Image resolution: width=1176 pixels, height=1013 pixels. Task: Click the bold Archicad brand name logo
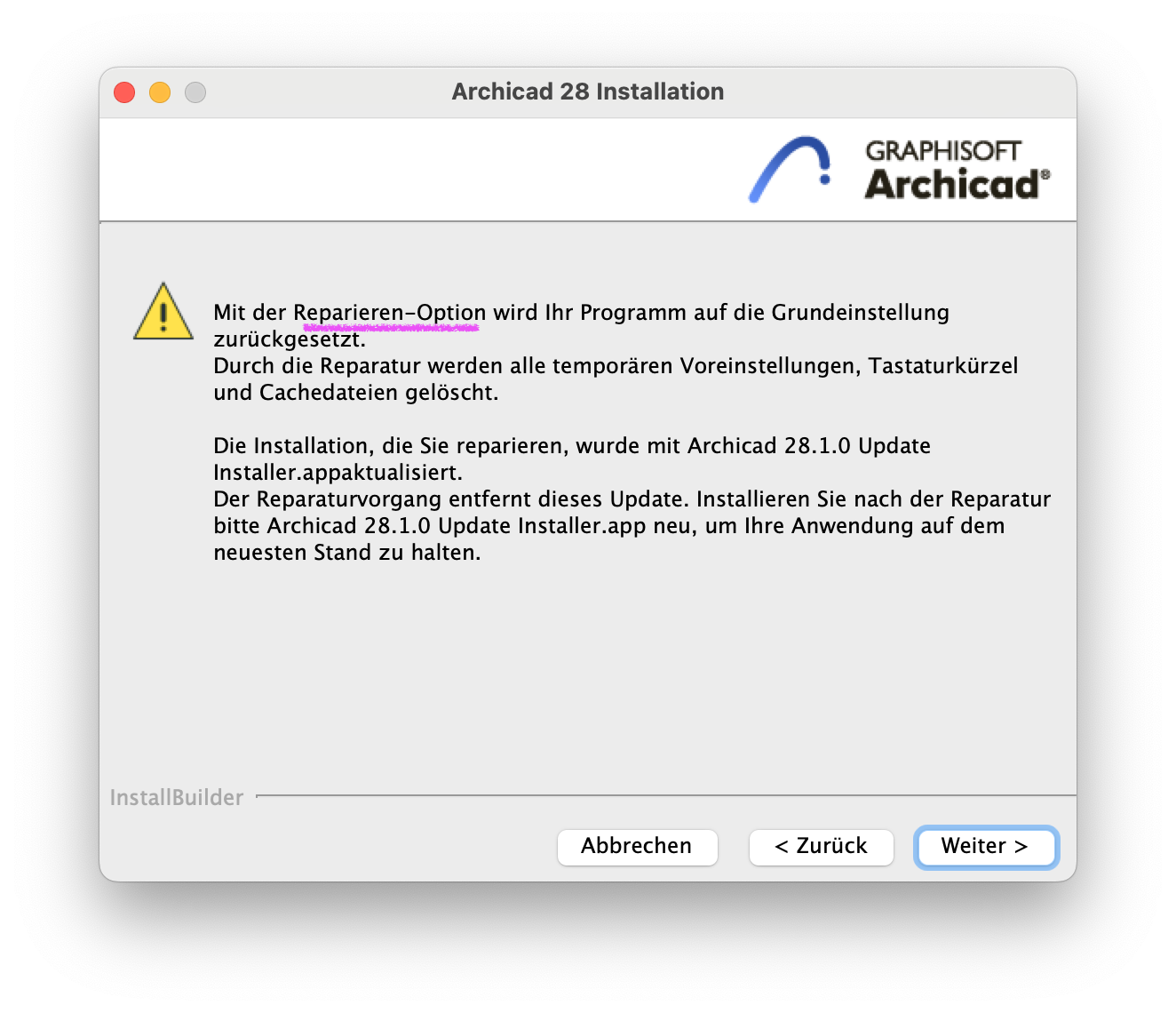click(x=957, y=184)
